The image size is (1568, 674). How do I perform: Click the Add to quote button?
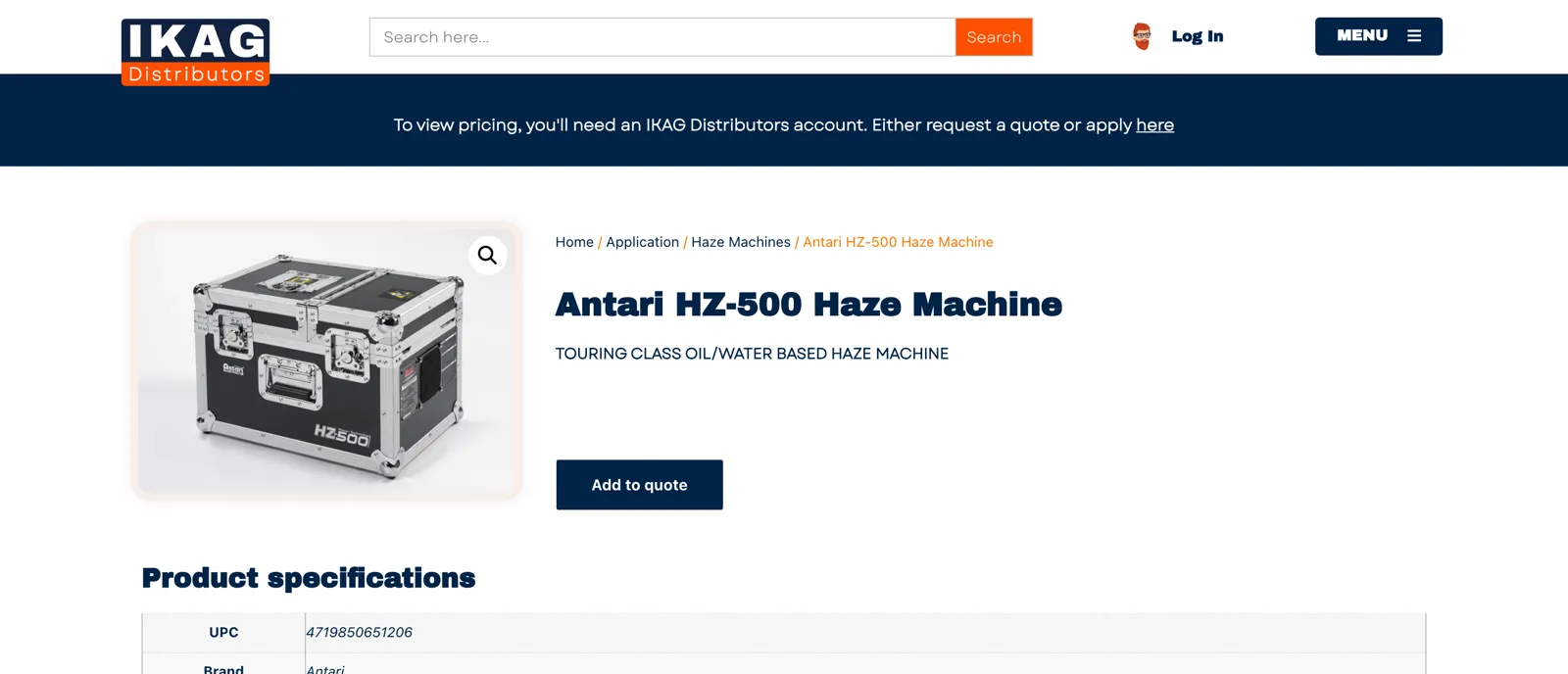639,485
